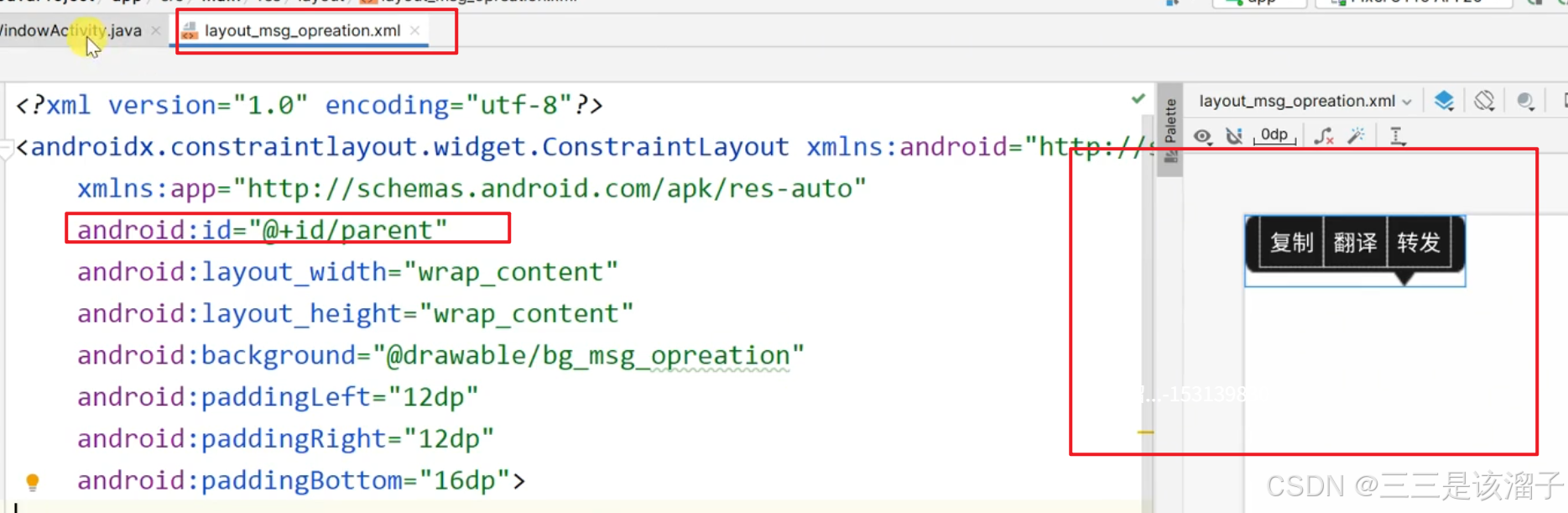Click the green inspection checkmark
Image resolution: width=1568 pixels, height=513 pixels.
tap(1138, 99)
